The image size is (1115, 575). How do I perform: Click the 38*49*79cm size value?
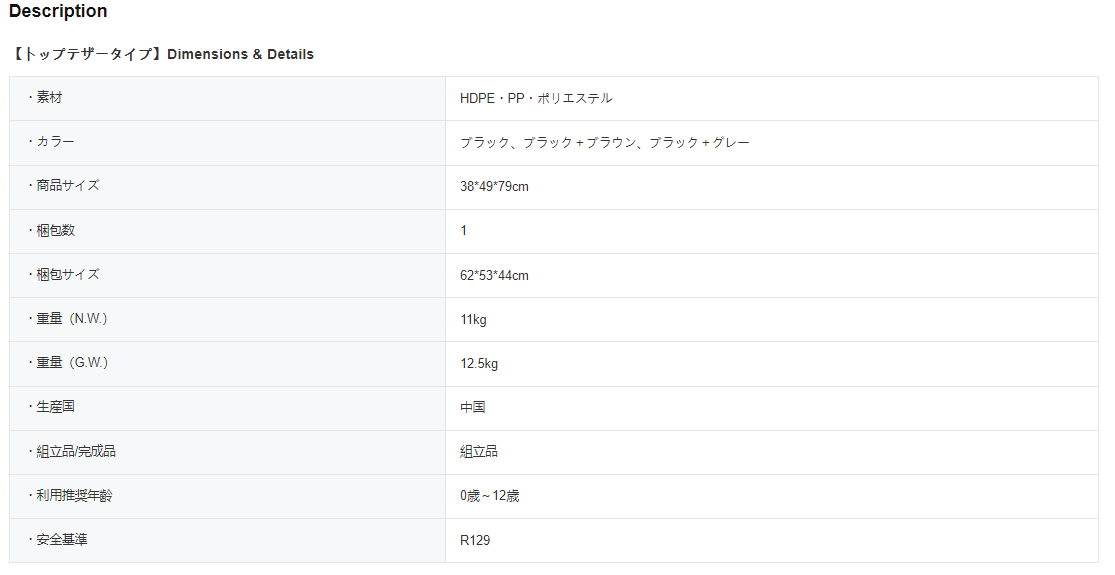494,186
